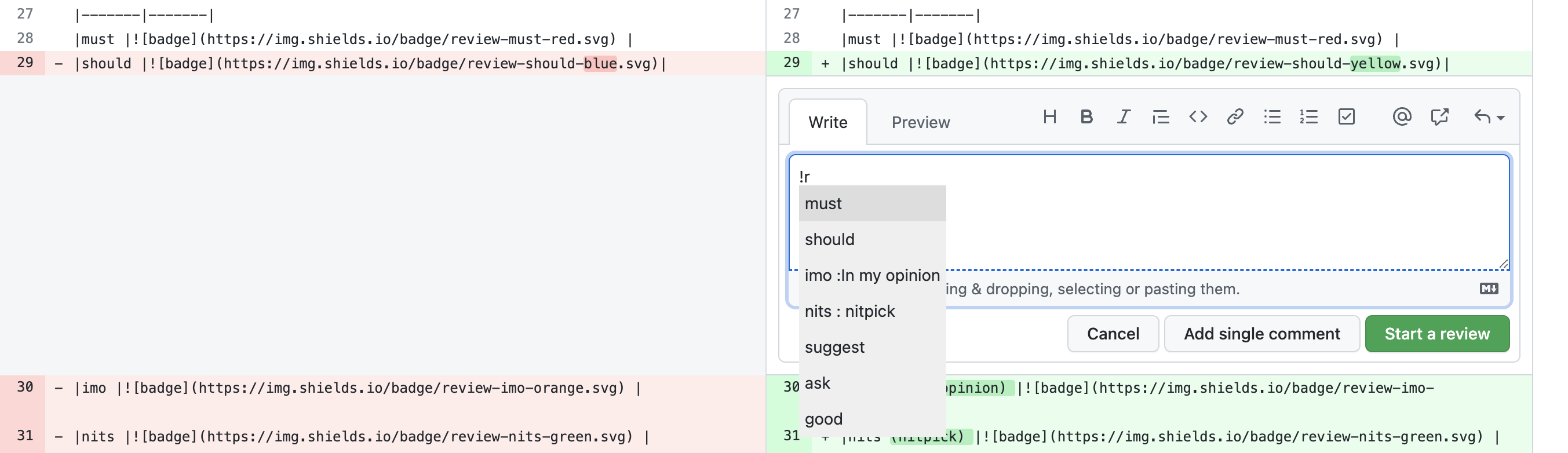1568x453 pixels.
Task: Add a link icon
Action: tap(1234, 117)
